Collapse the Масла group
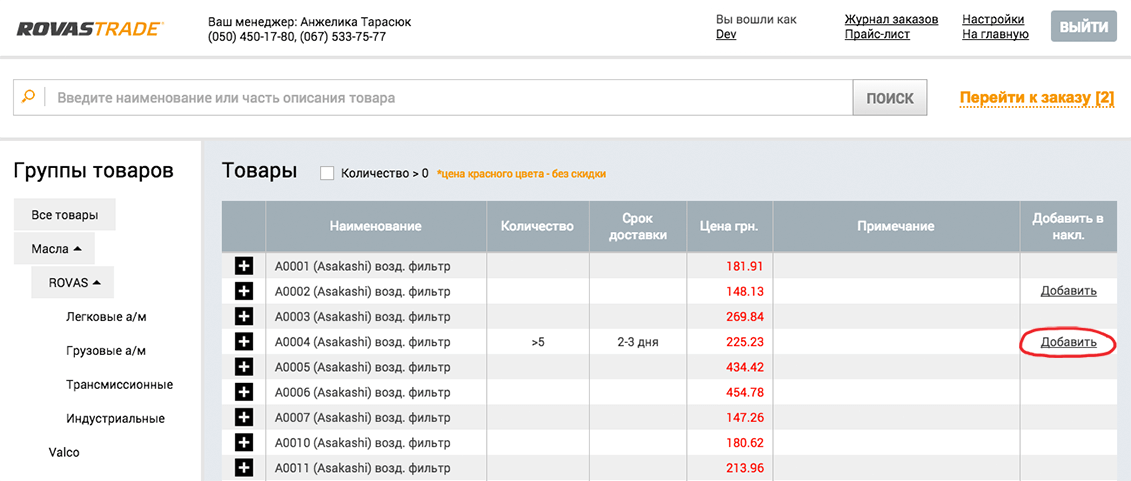 [x=54, y=249]
